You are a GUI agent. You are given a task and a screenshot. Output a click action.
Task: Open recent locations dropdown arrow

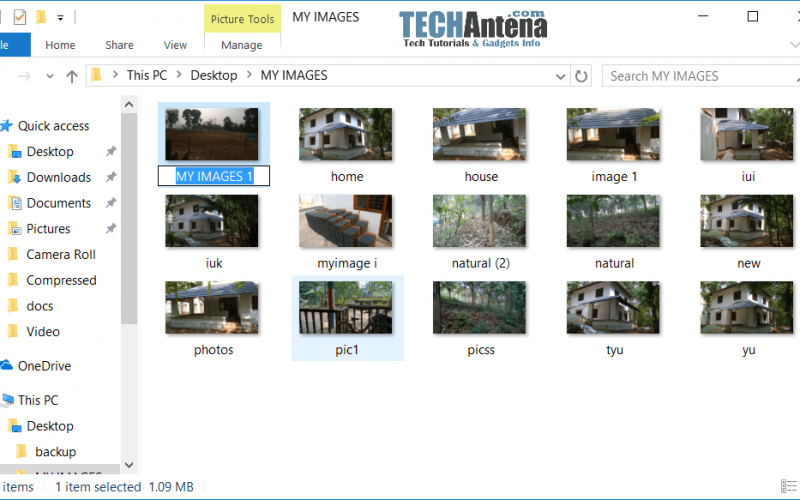click(50, 77)
